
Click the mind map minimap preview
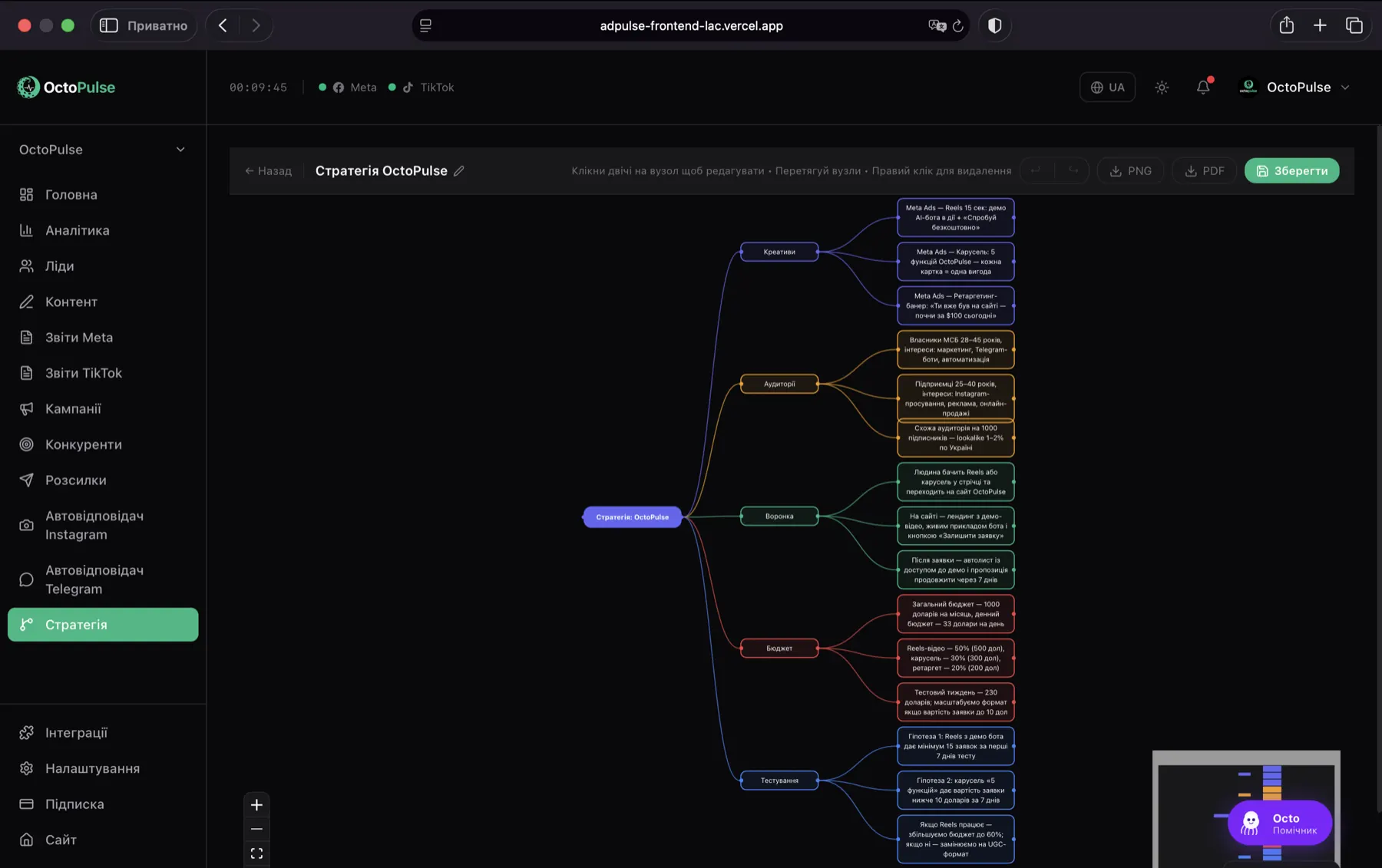coord(1245,809)
